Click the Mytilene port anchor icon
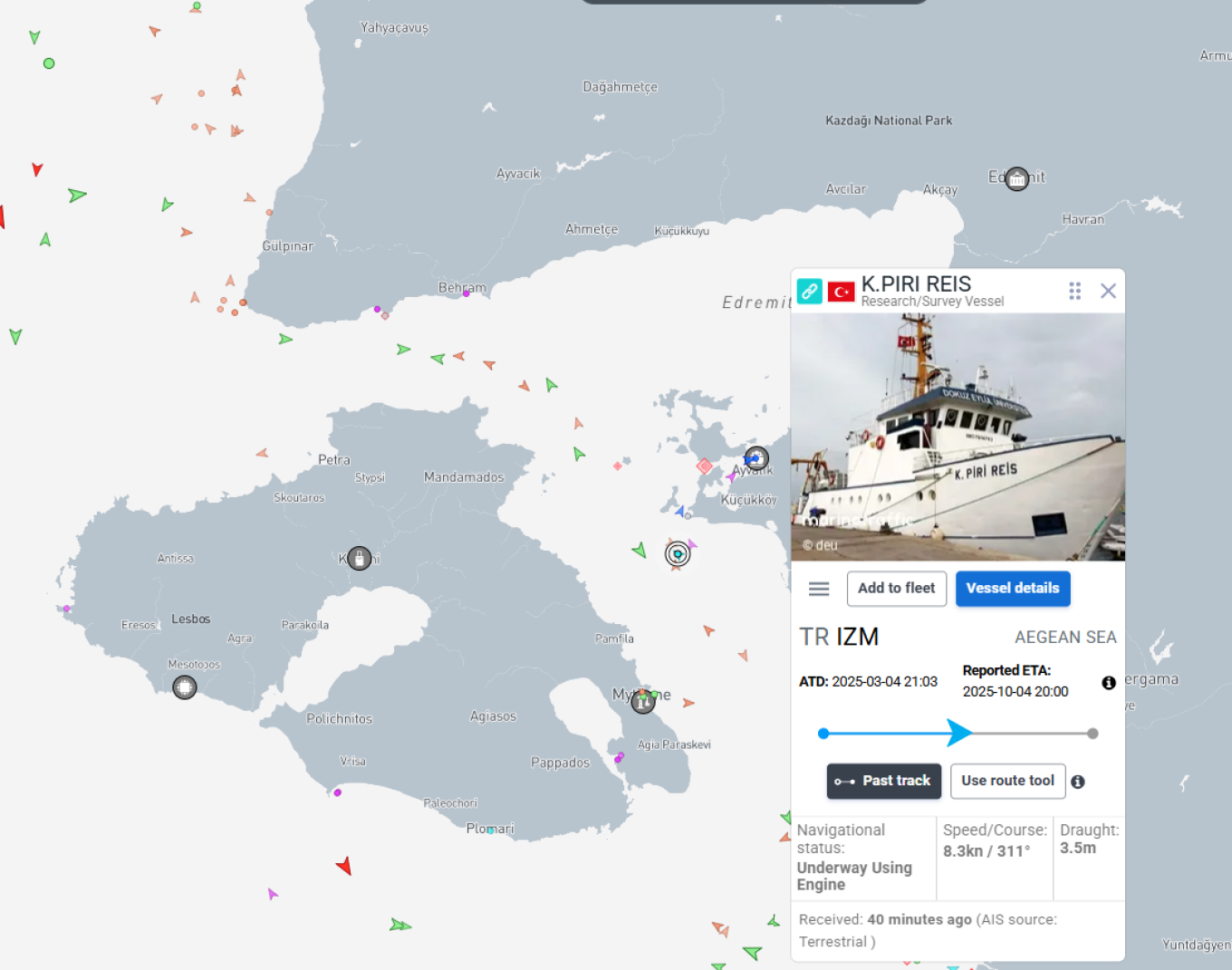This screenshot has width=1232, height=970. (643, 701)
